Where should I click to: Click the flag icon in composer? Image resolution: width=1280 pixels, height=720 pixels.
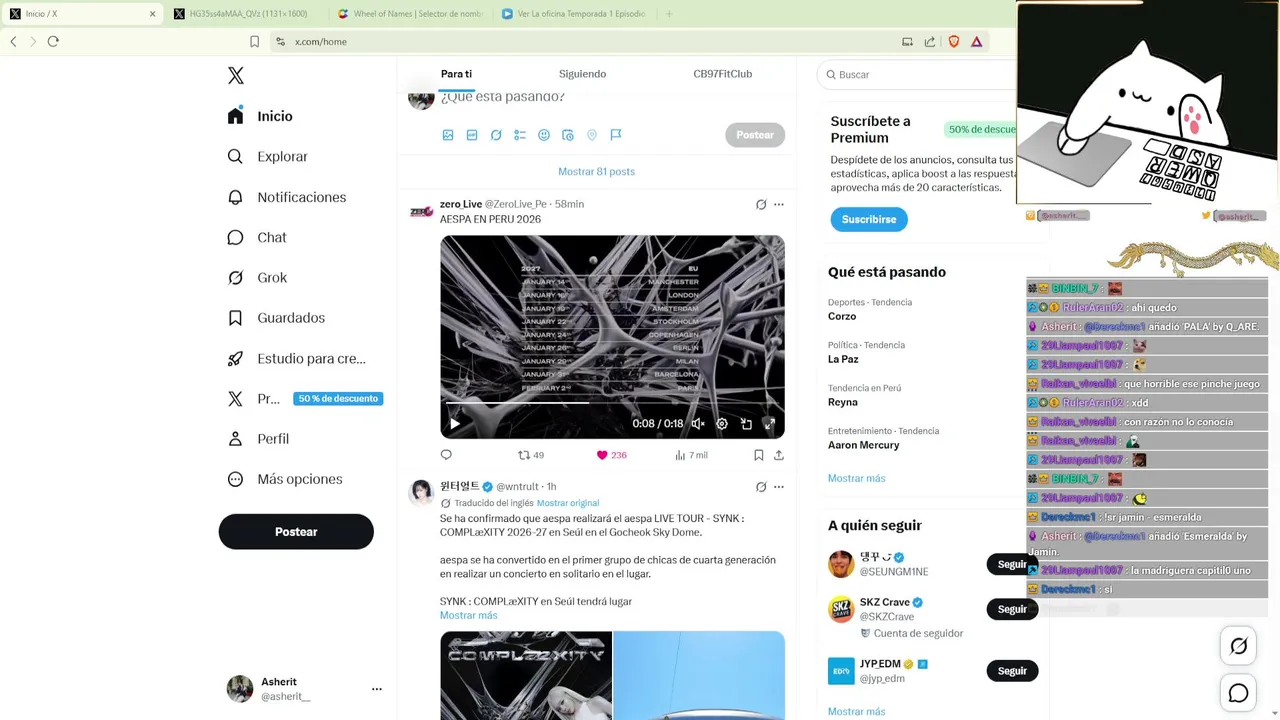tap(616, 135)
